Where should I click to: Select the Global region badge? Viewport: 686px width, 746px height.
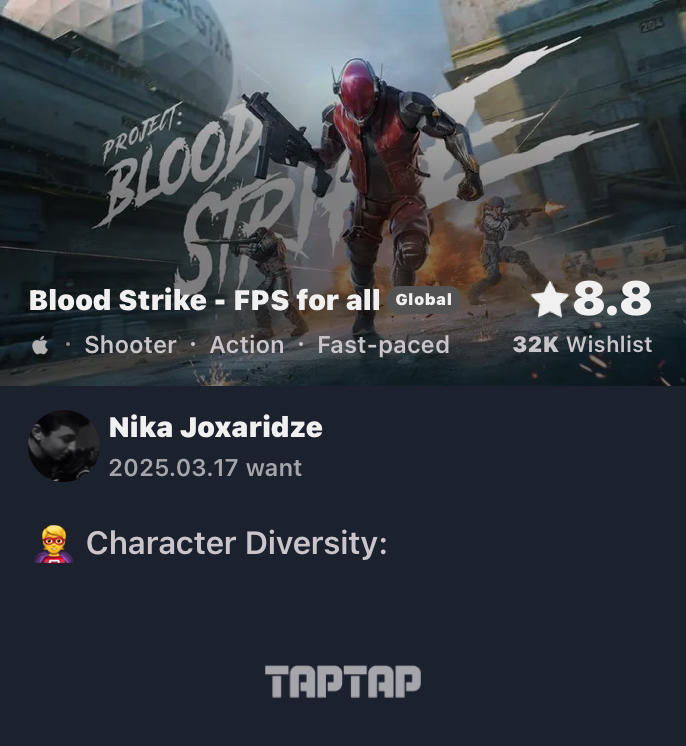423,300
